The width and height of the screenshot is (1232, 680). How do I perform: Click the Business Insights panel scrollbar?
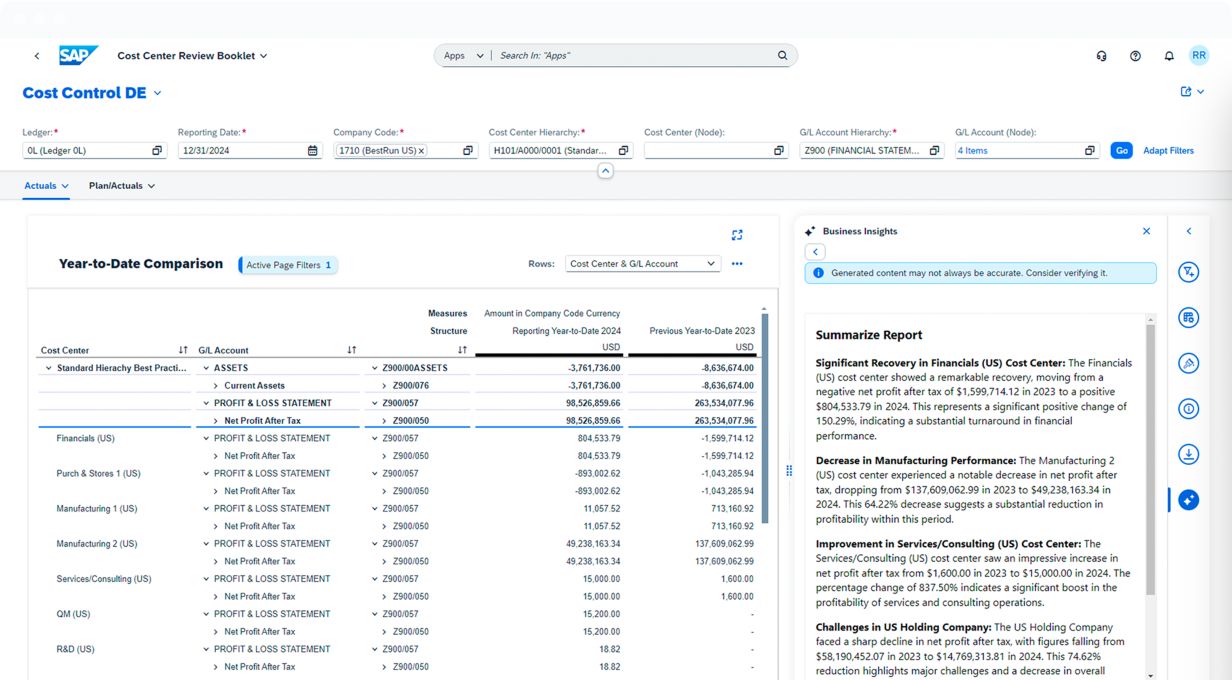(1150, 460)
